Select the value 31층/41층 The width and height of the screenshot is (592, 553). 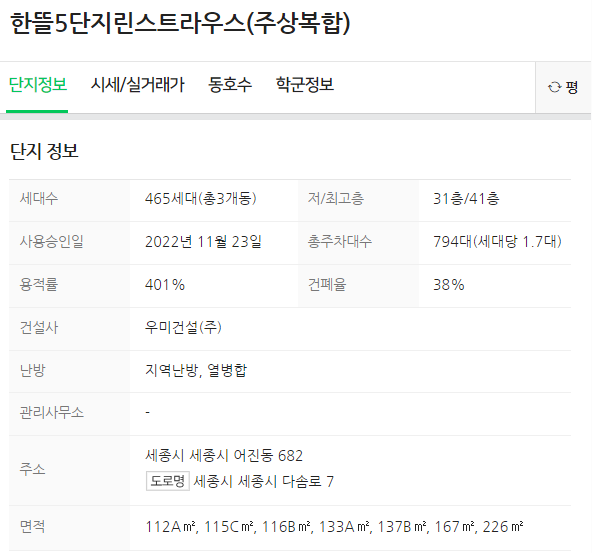pos(466,199)
